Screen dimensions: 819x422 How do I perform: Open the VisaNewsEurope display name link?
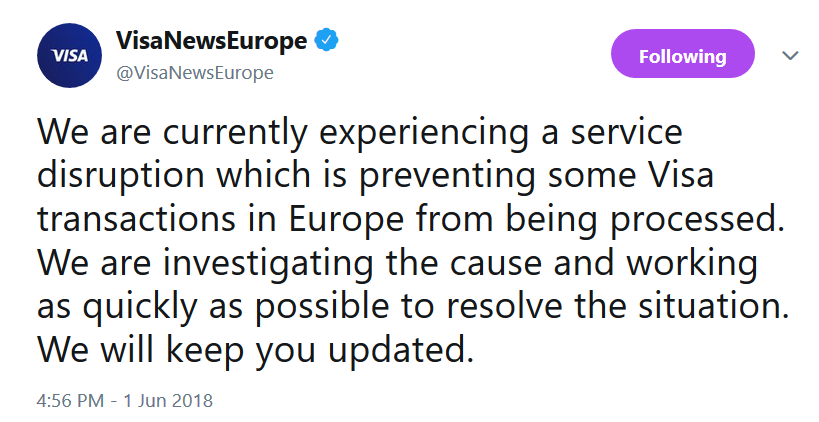[x=211, y=42]
